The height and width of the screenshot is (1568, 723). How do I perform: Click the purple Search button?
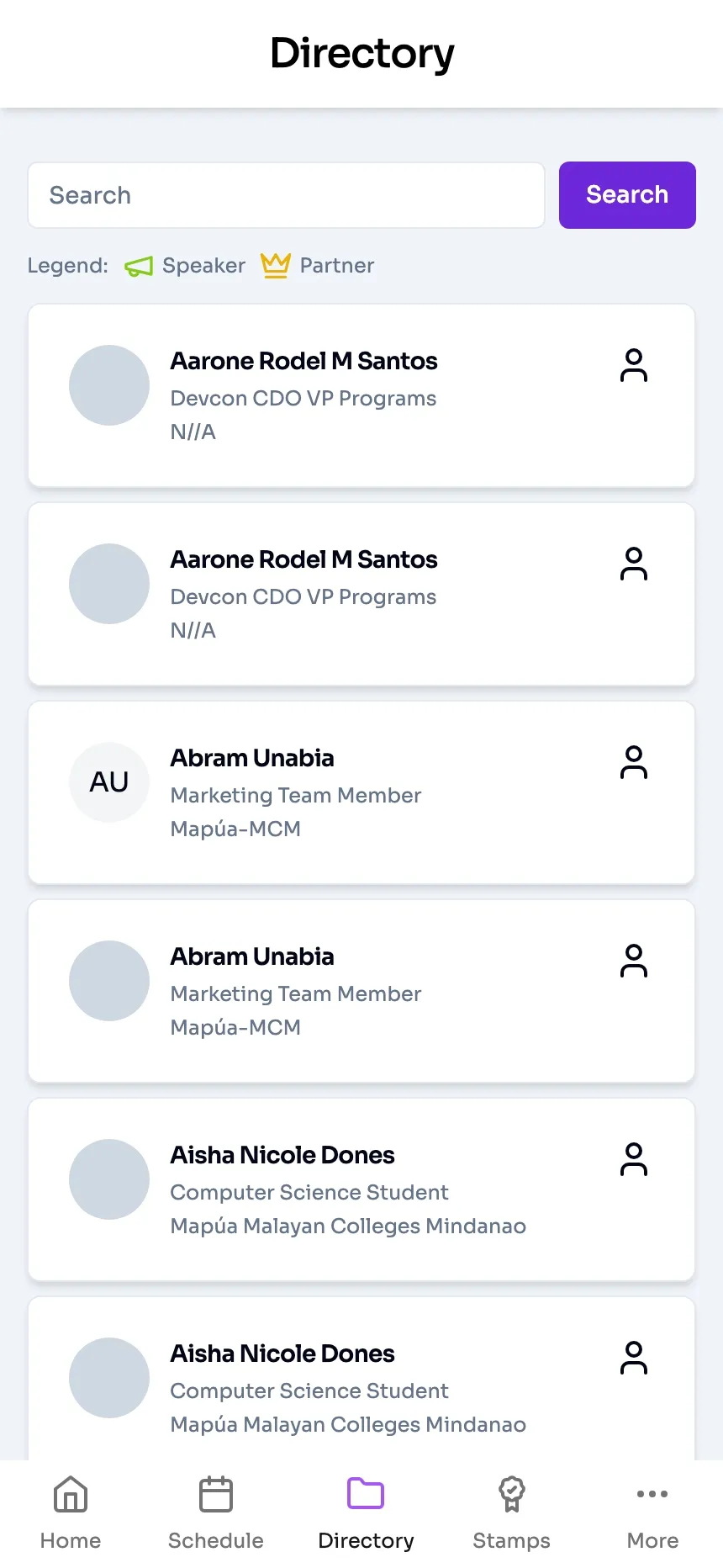click(x=627, y=195)
